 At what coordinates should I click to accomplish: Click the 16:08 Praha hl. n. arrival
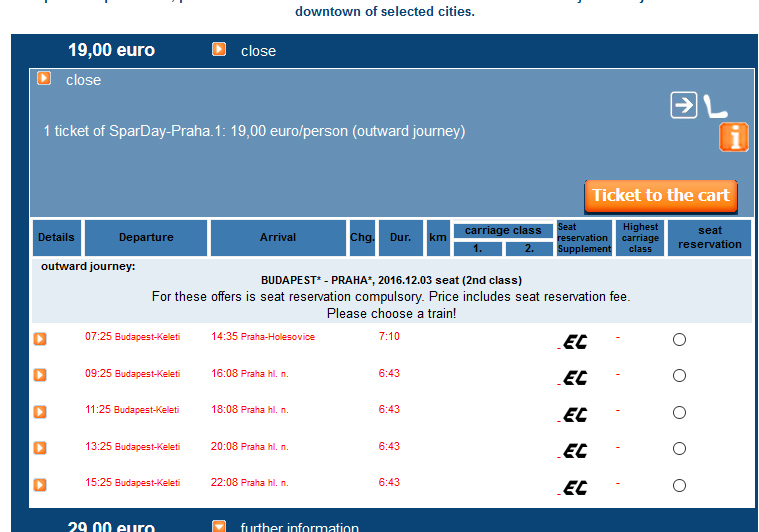point(250,373)
